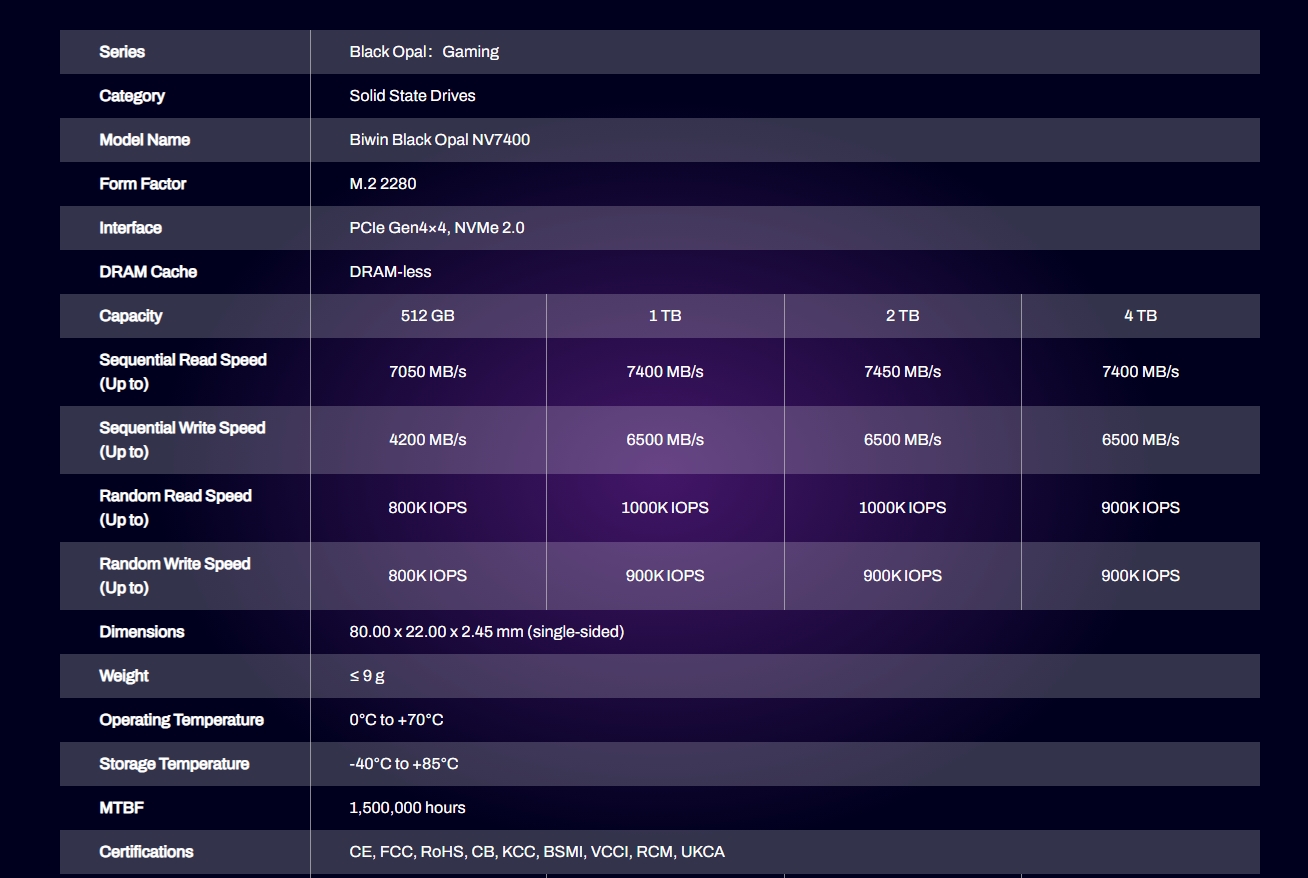The image size is (1308, 878).
Task: Select the 4200 MB/s write speed cell
Action: (x=428, y=440)
